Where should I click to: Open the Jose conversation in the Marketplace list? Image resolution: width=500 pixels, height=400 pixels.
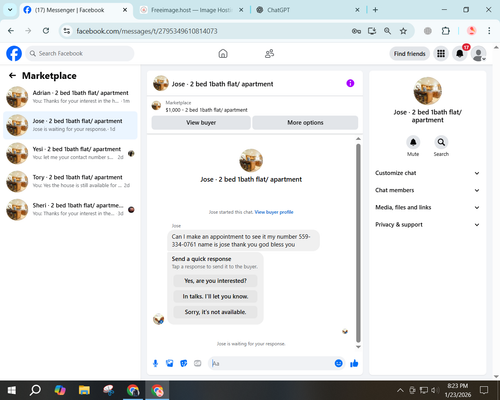[70, 125]
